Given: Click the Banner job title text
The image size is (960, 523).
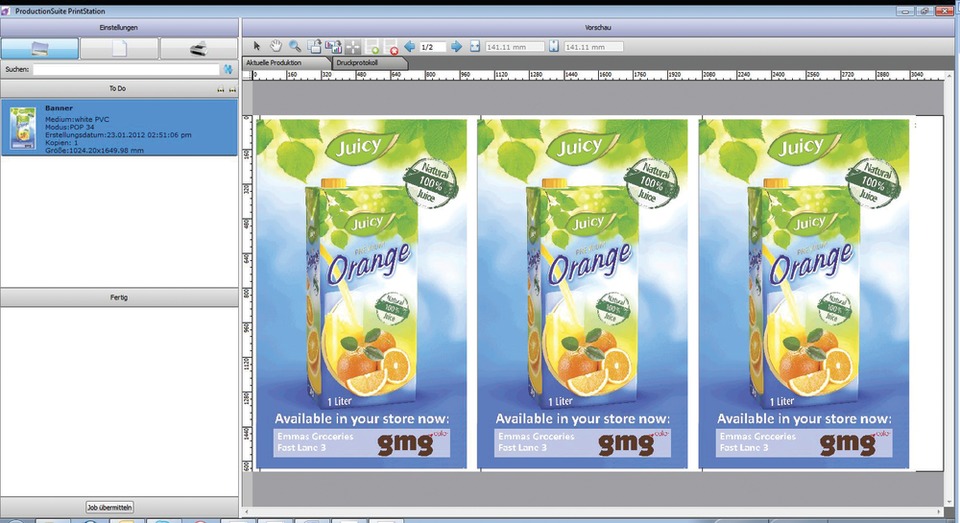Looking at the screenshot, I should (59, 108).
